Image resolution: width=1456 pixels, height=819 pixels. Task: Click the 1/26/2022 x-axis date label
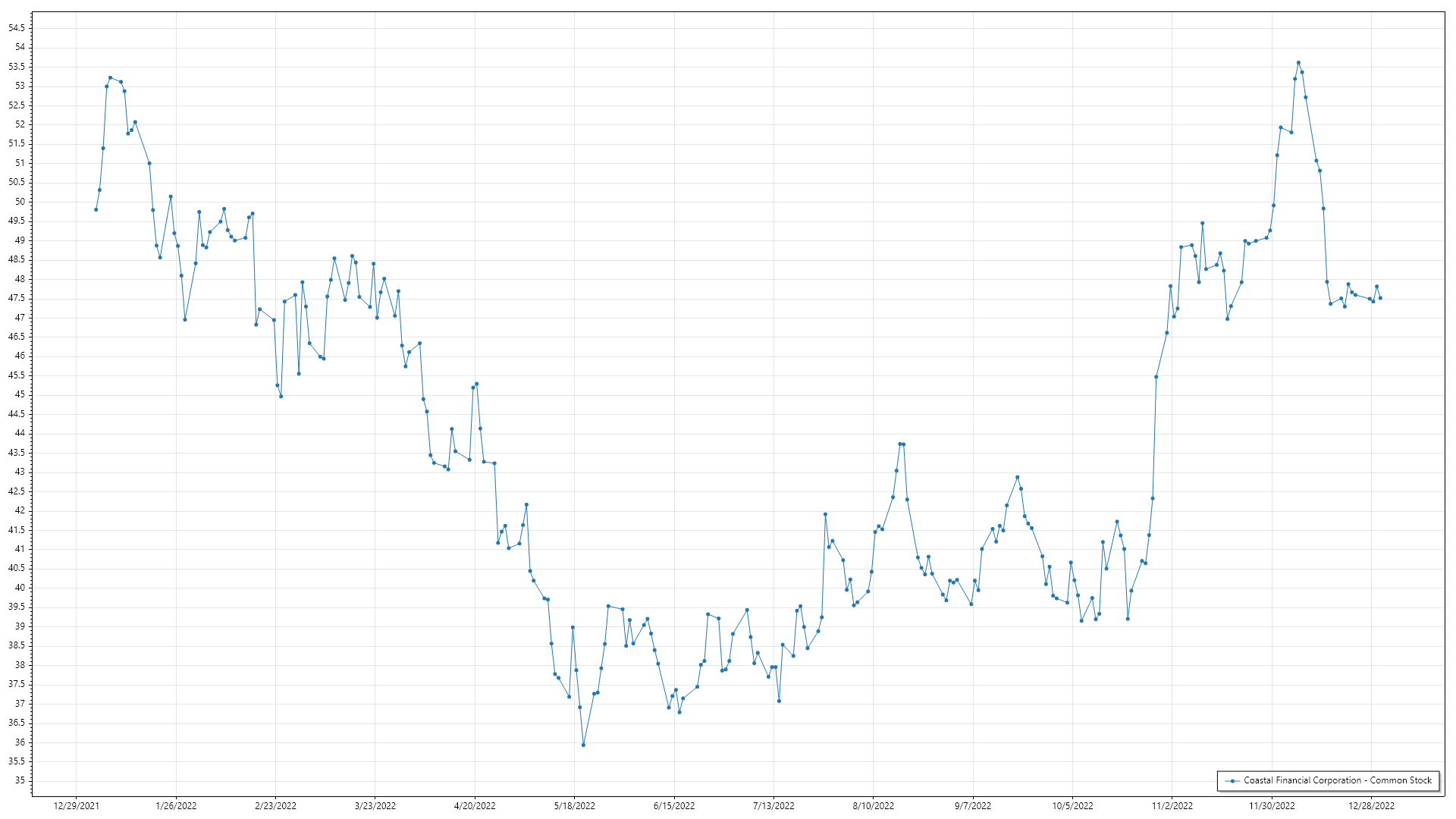coord(176,805)
